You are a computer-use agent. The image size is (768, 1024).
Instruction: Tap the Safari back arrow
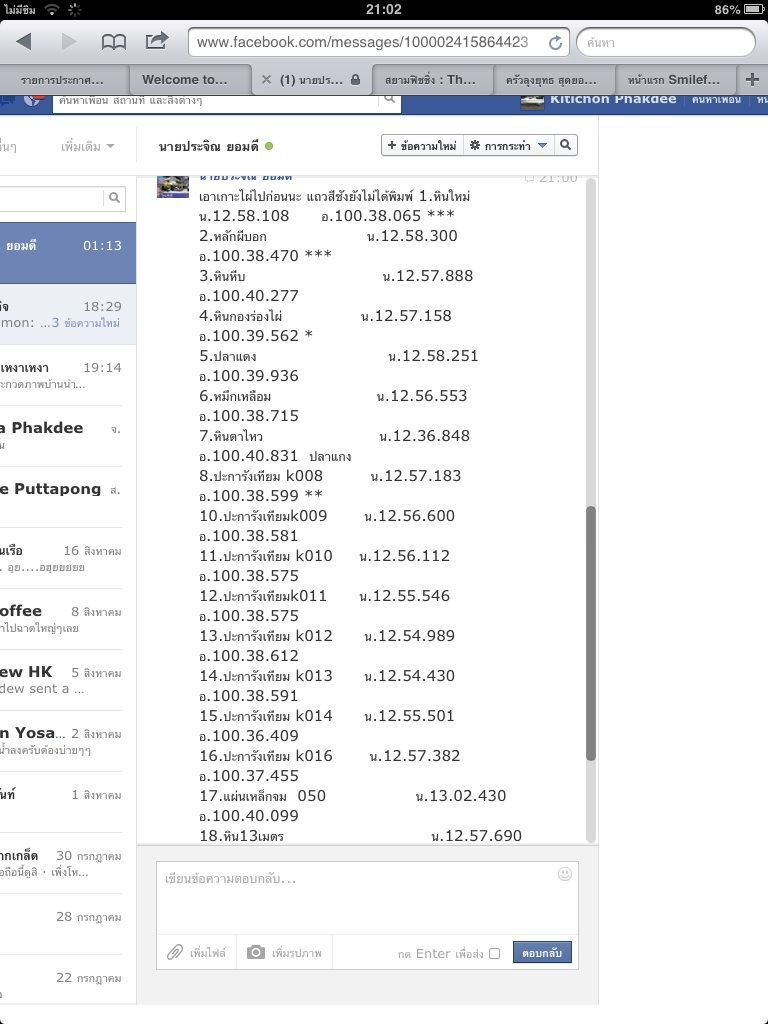(x=24, y=41)
